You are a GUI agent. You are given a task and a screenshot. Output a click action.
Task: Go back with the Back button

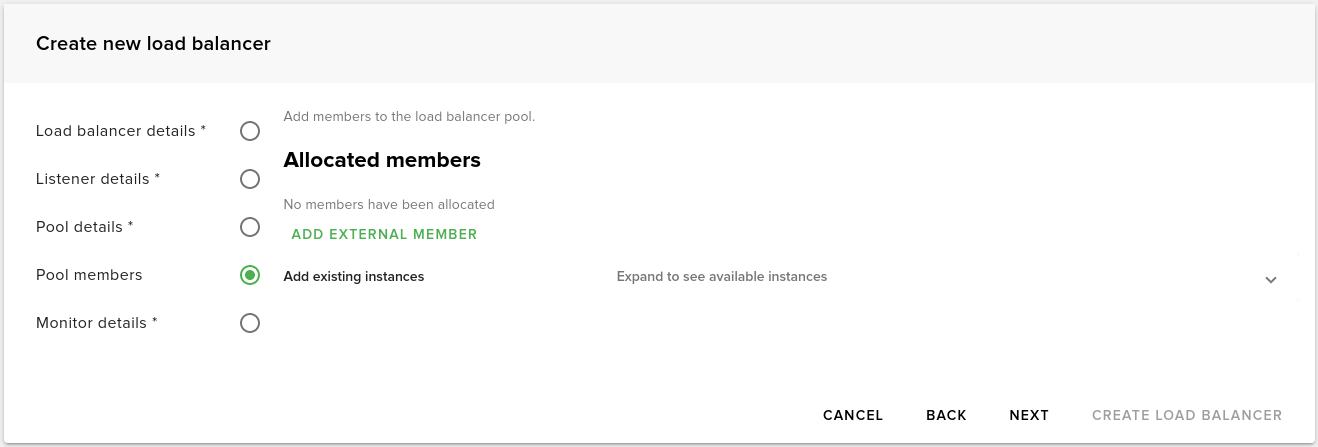click(x=946, y=415)
